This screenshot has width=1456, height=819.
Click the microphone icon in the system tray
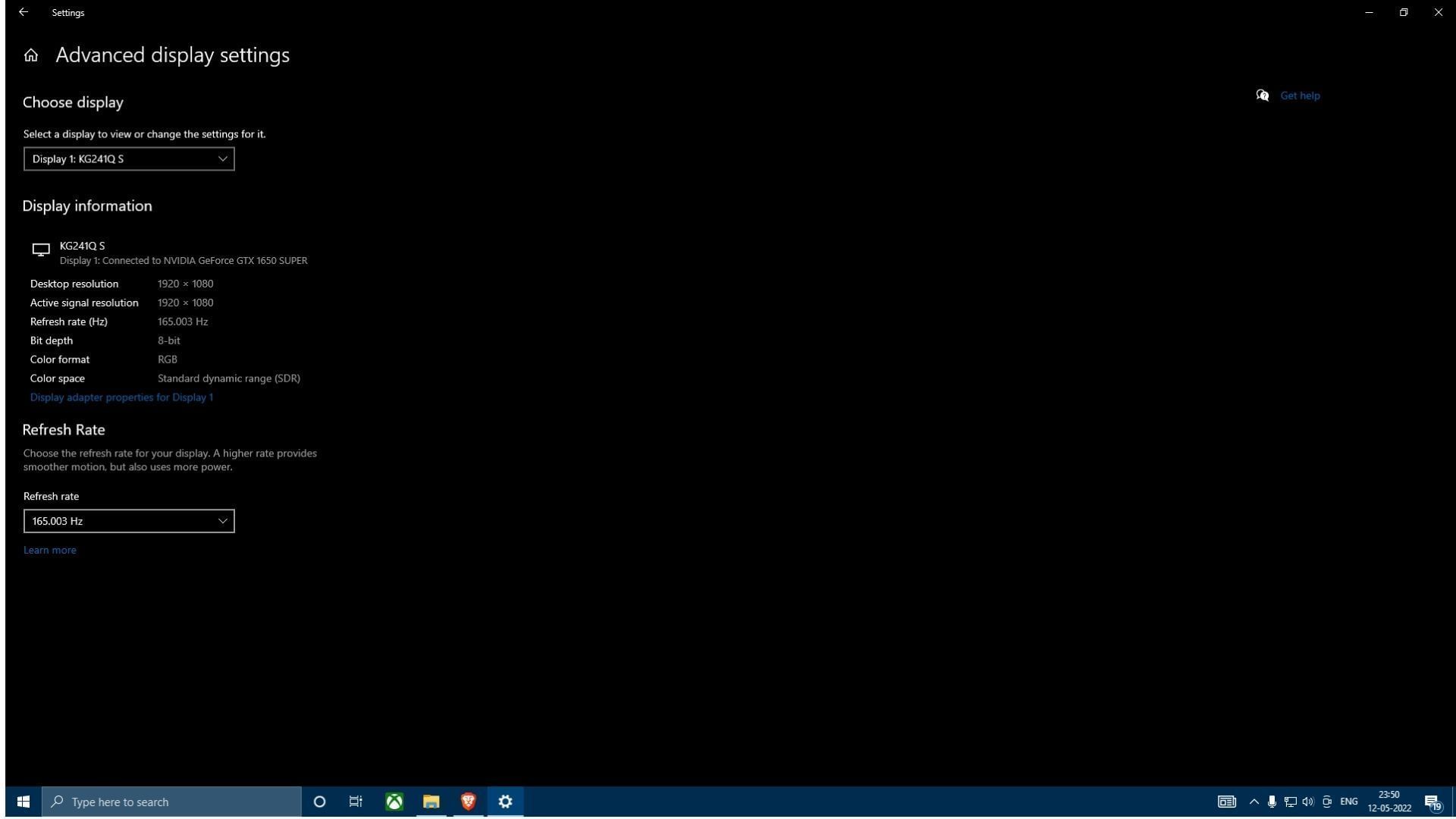click(1271, 802)
